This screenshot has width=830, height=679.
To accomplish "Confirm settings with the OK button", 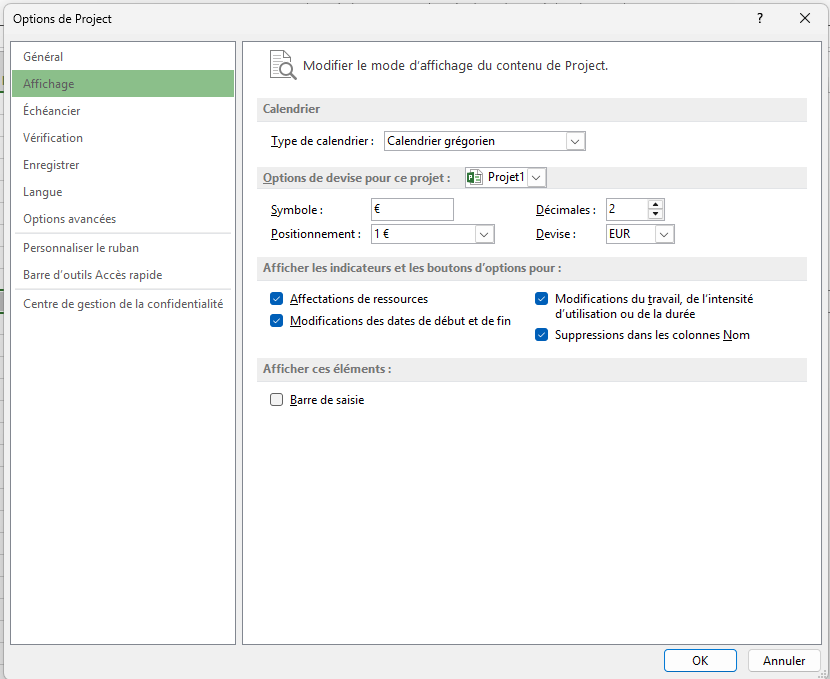I will [x=699, y=660].
